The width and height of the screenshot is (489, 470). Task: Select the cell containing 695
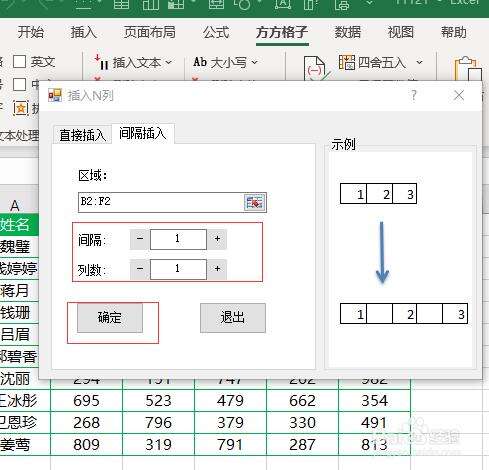86,401
